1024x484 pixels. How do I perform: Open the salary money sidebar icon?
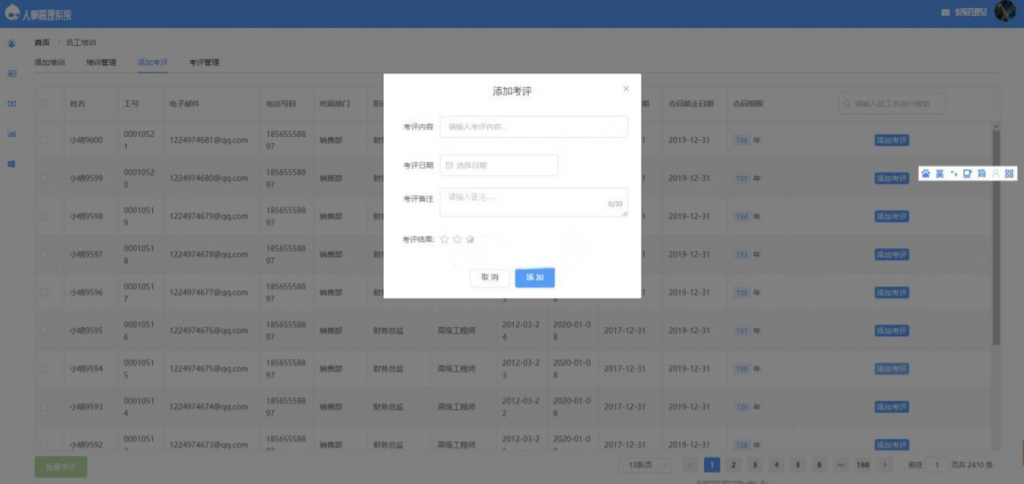12,104
